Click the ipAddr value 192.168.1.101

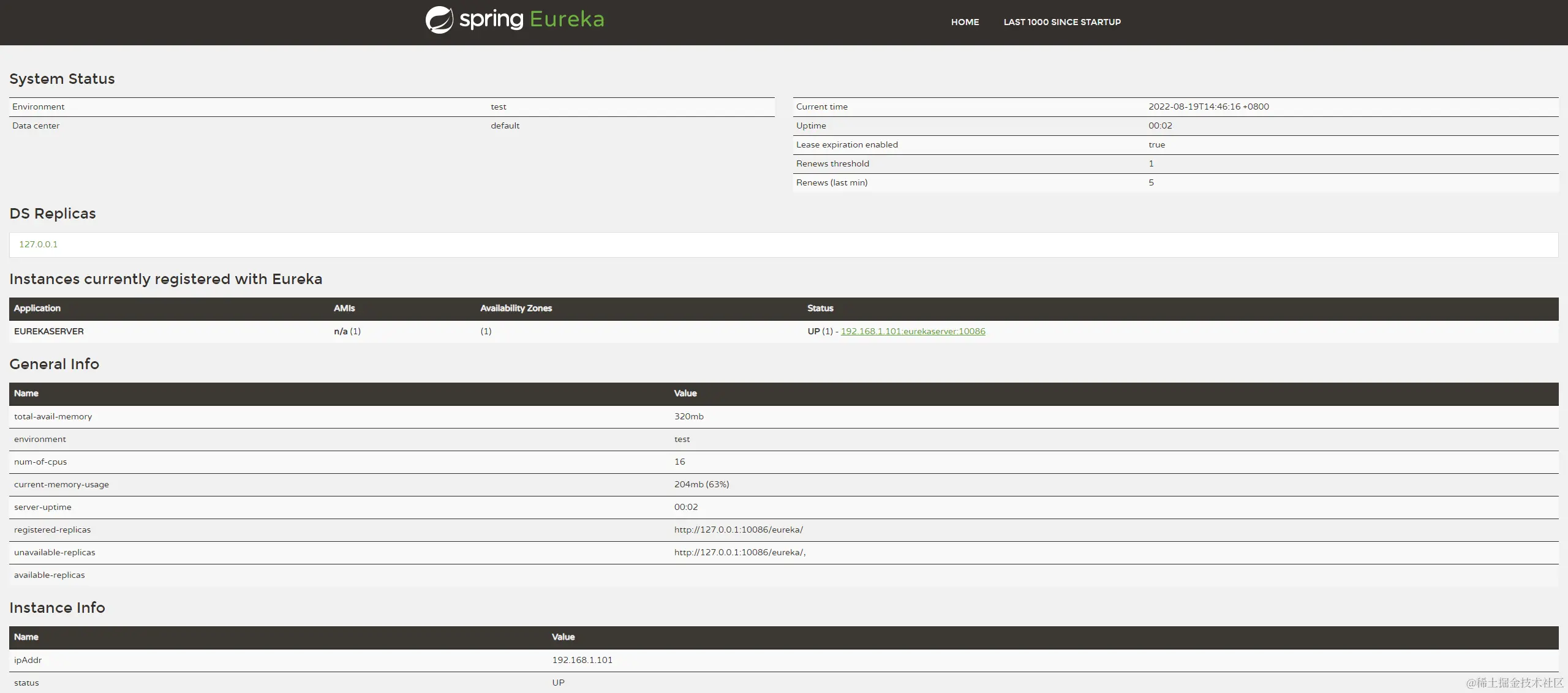[582, 660]
